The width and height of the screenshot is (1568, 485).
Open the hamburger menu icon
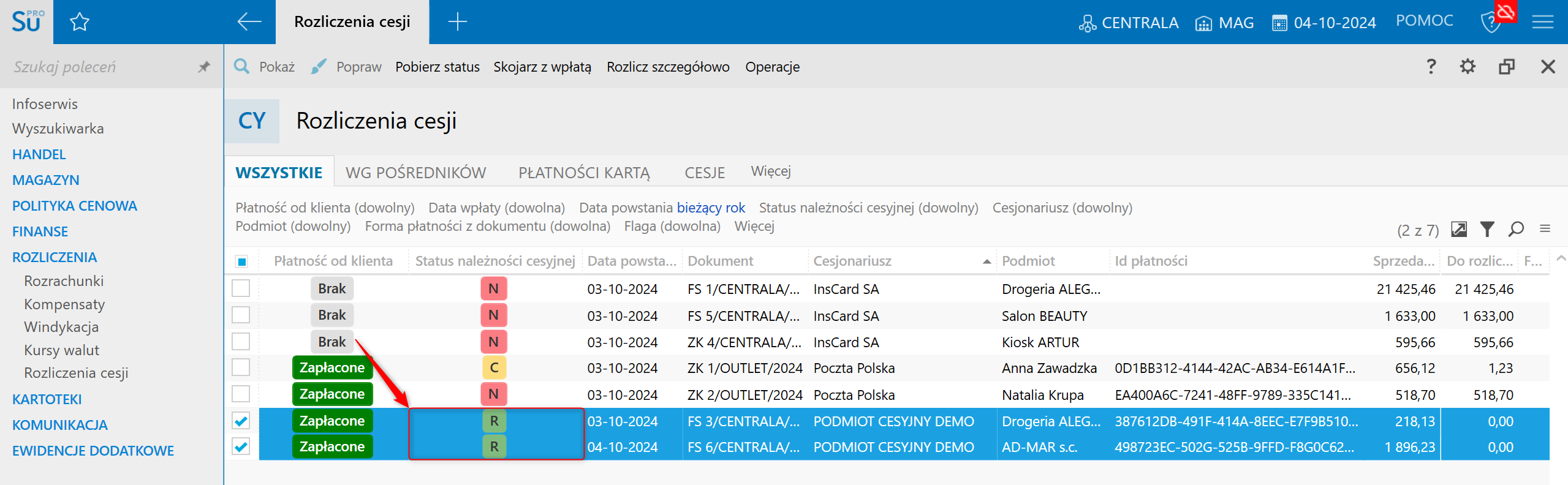click(1542, 23)
